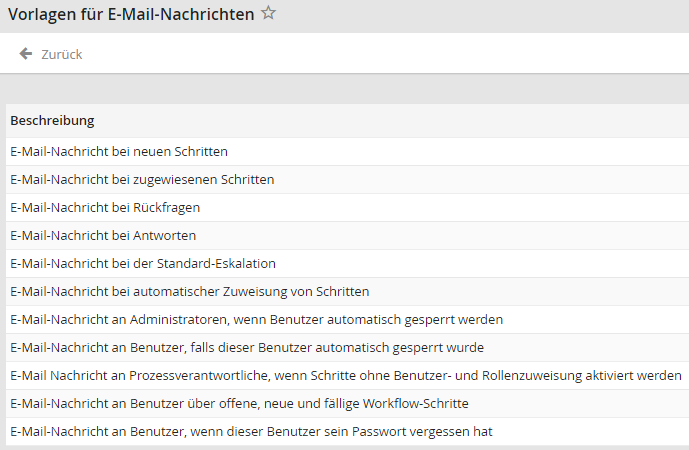The height and width of the screenshot is (450, 689).
Task: Go back via the Zurück label
Action: coord(61,55)
